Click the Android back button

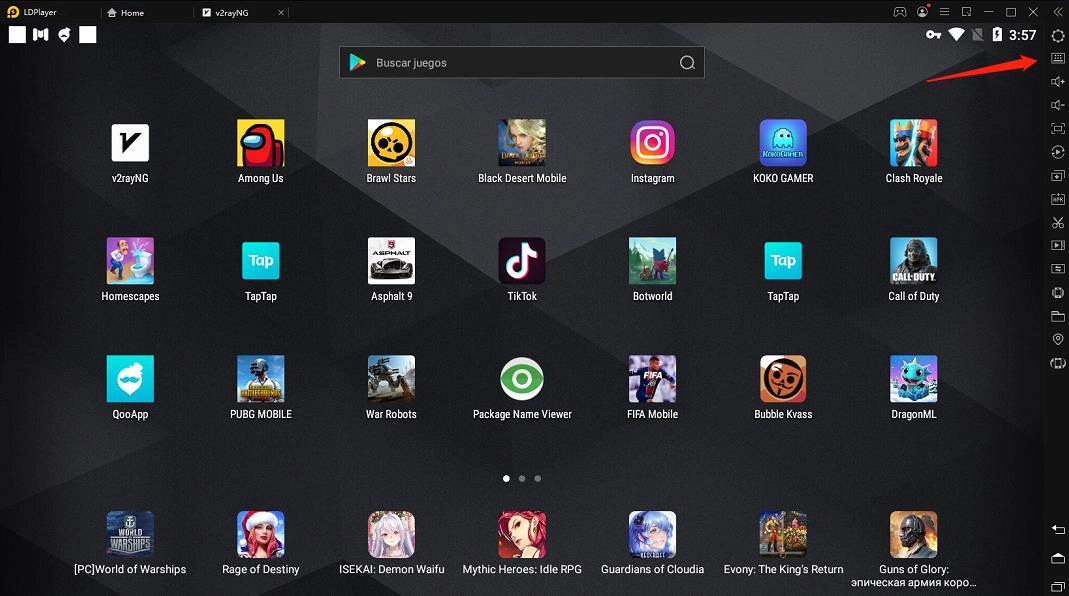[1057, 529]
